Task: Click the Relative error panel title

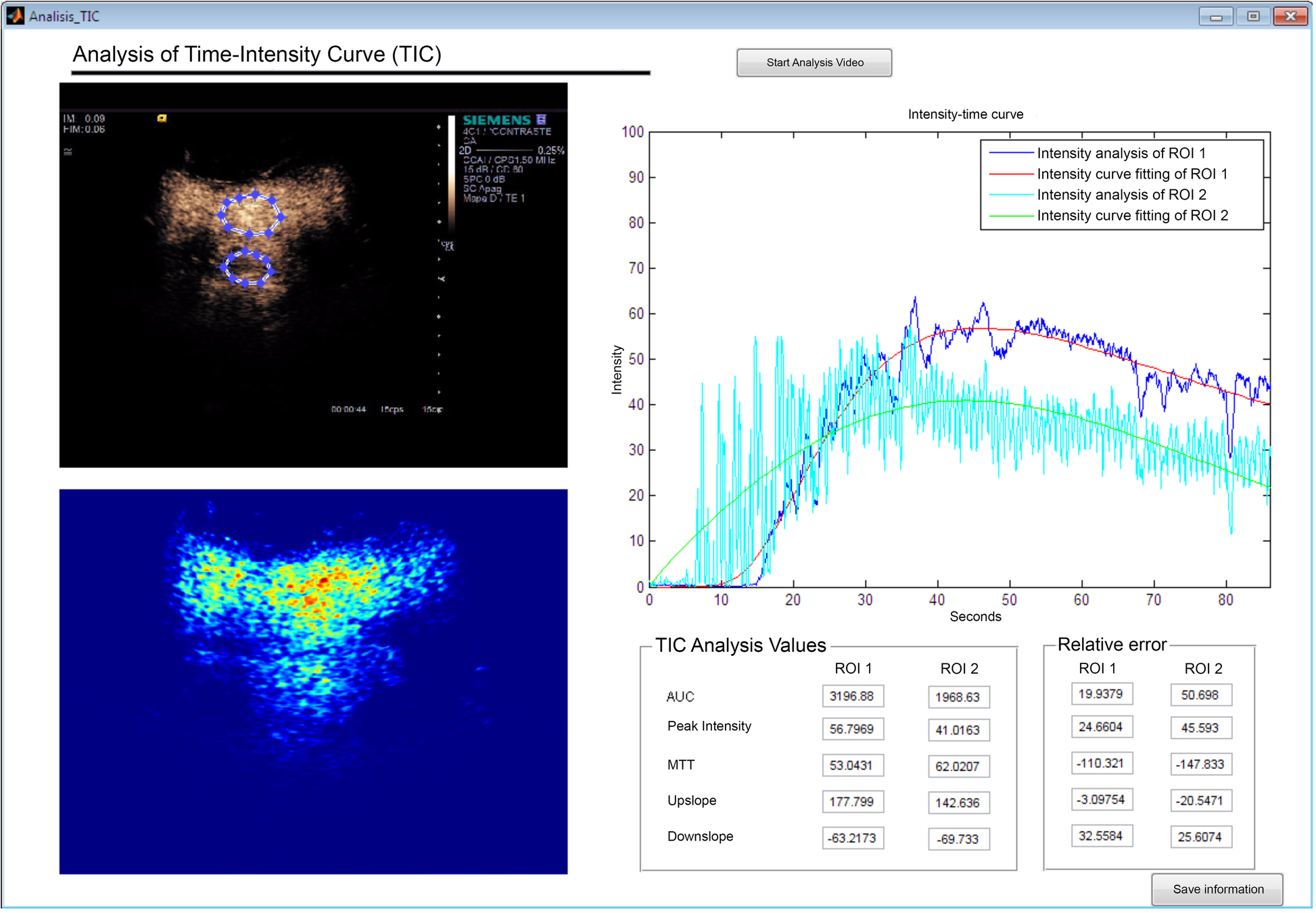Action: (x=1112, y=645)
